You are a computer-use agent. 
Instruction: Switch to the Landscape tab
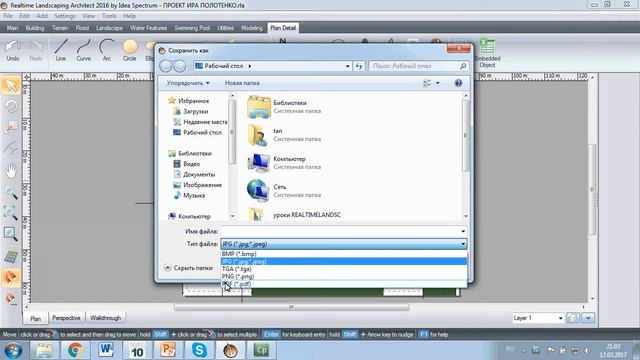[109, 28]
